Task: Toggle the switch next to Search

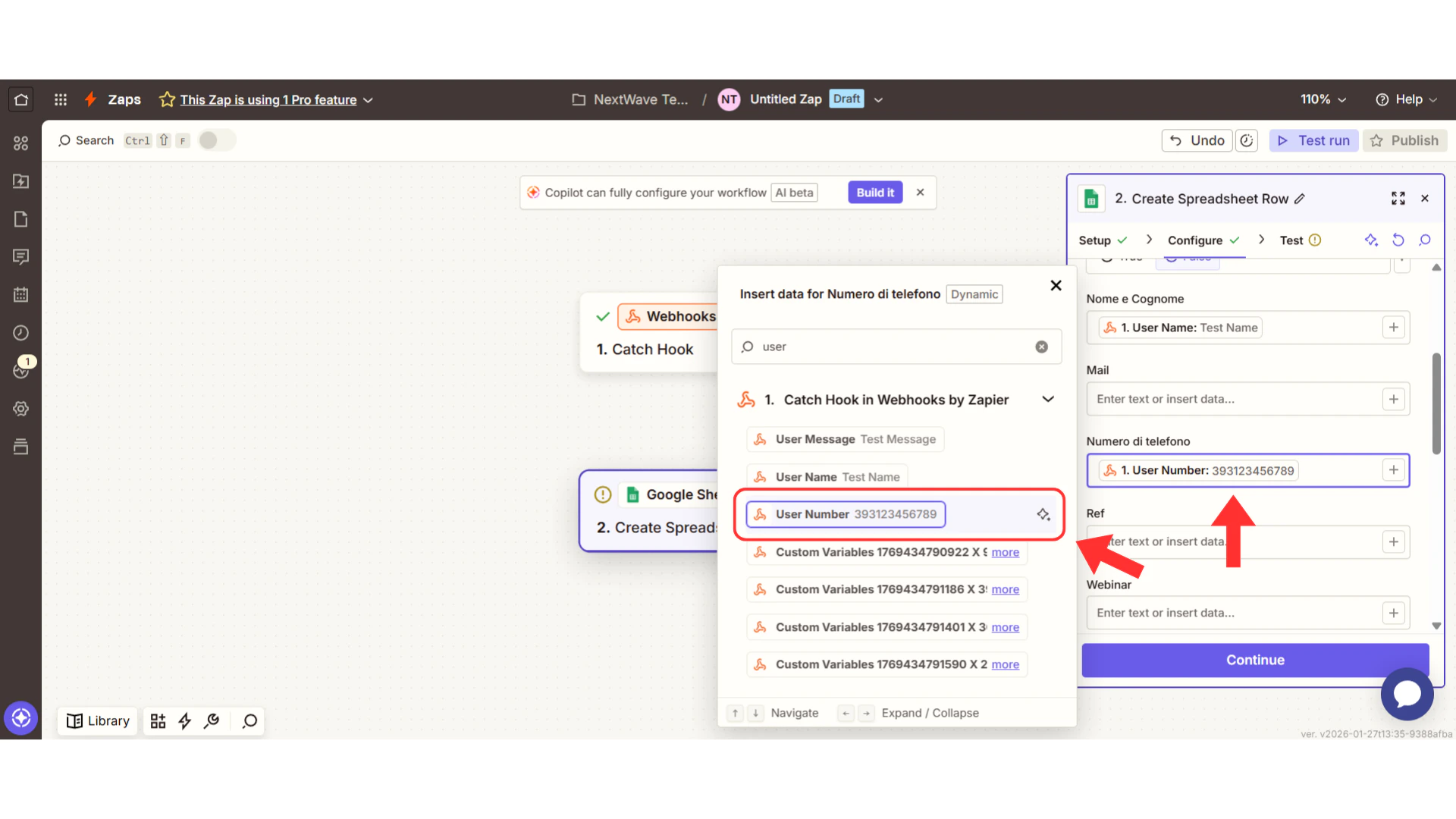Action: tap(216, 140)
